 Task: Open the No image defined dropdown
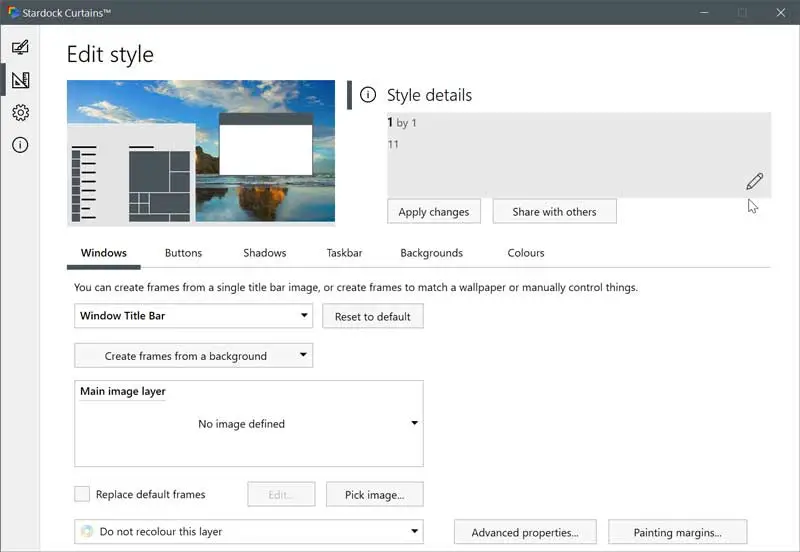click(249, 423)
